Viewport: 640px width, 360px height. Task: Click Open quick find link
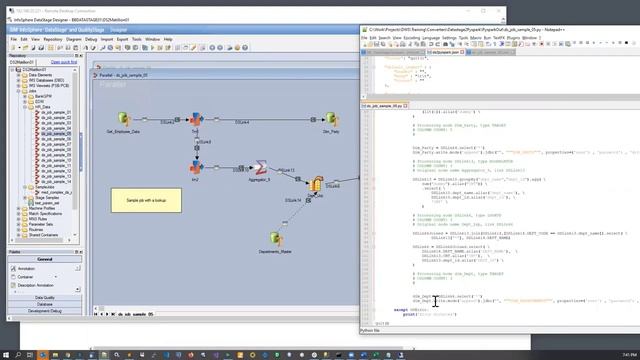point(64,62)
